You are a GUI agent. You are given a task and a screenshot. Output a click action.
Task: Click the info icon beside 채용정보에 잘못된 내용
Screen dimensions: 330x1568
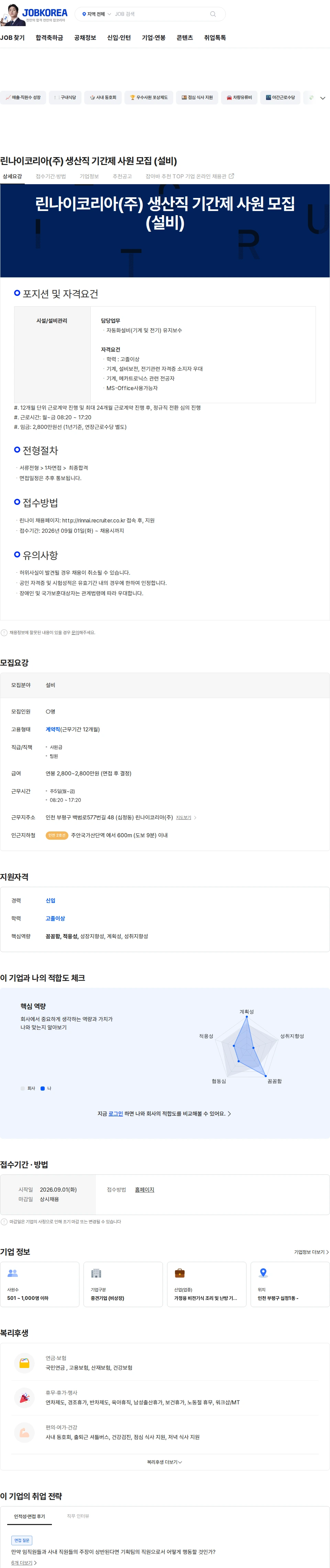coord(4,632)
